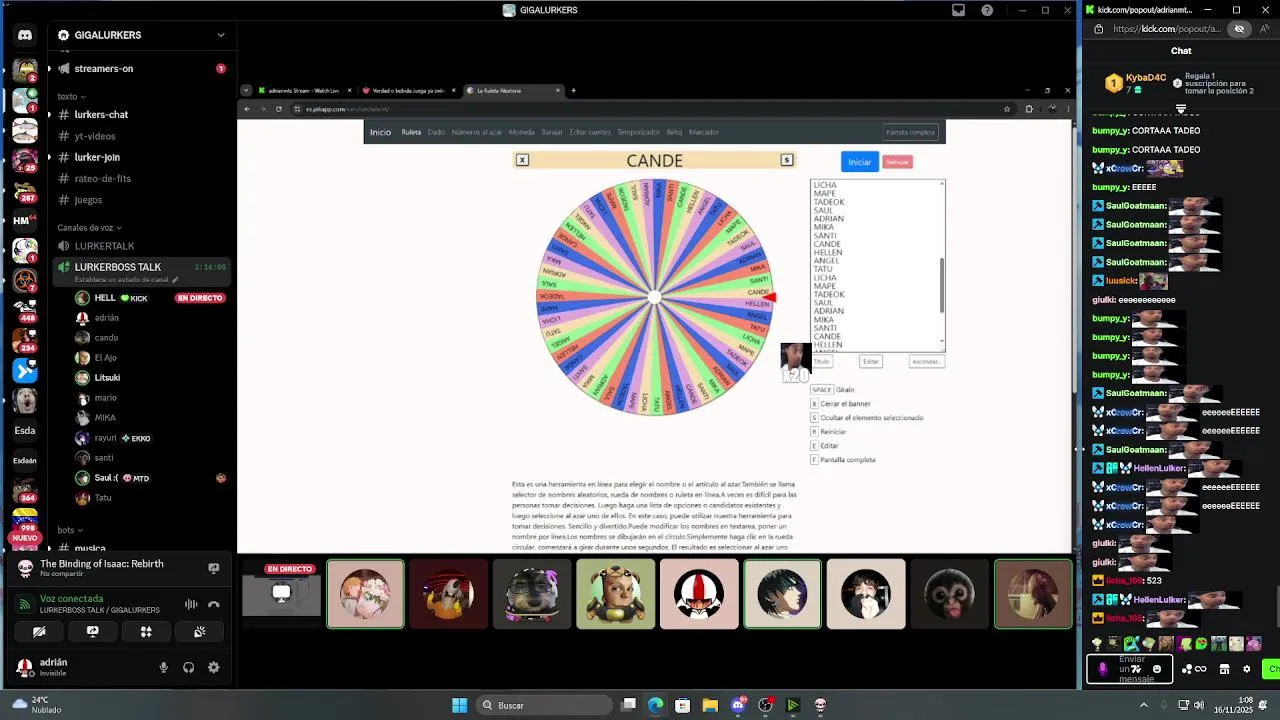Open Discord help icon in title bar
1280x720 pixels.
pyautogui.click(x=987, y=10)
